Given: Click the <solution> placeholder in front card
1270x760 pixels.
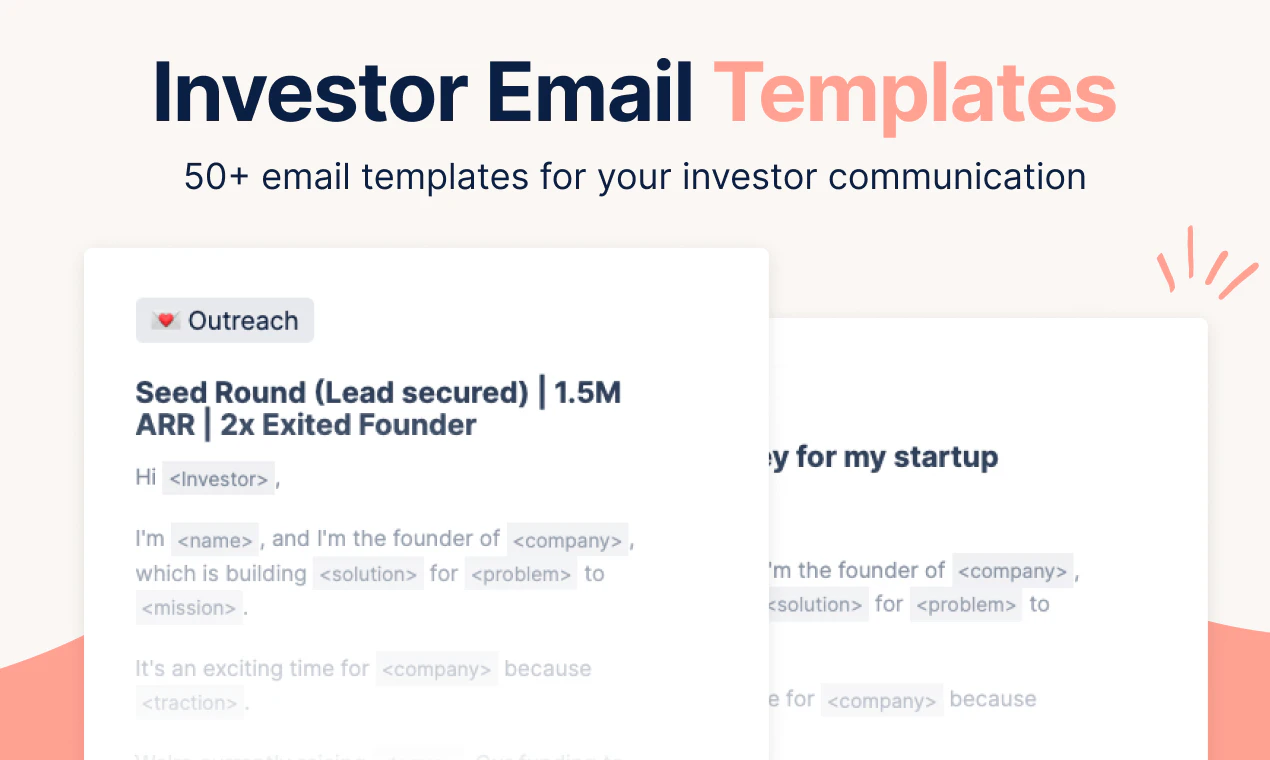Looking at the screenshot, I should pyautogui.click(x=368, y=574).
